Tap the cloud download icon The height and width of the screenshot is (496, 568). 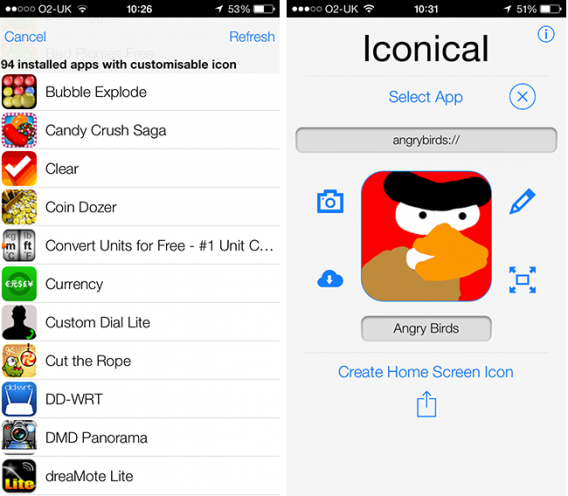click(330, 279)
